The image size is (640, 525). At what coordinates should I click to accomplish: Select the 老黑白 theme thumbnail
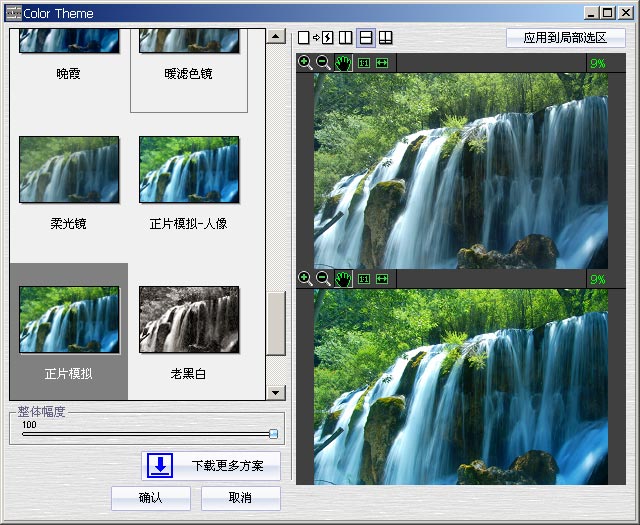(x=189, y=319)
